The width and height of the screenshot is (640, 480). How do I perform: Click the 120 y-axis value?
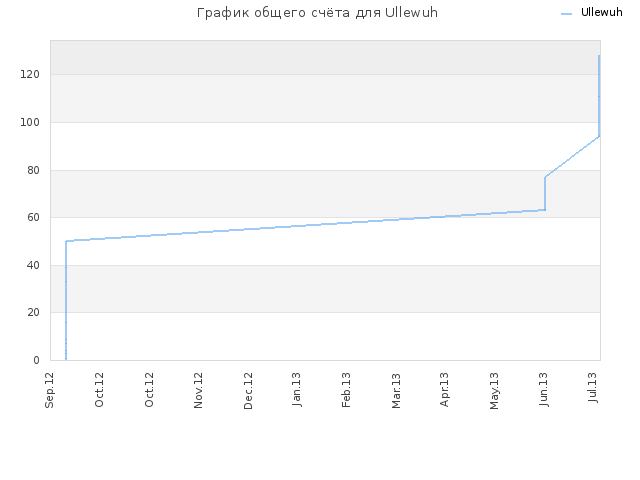click(30, 74)
